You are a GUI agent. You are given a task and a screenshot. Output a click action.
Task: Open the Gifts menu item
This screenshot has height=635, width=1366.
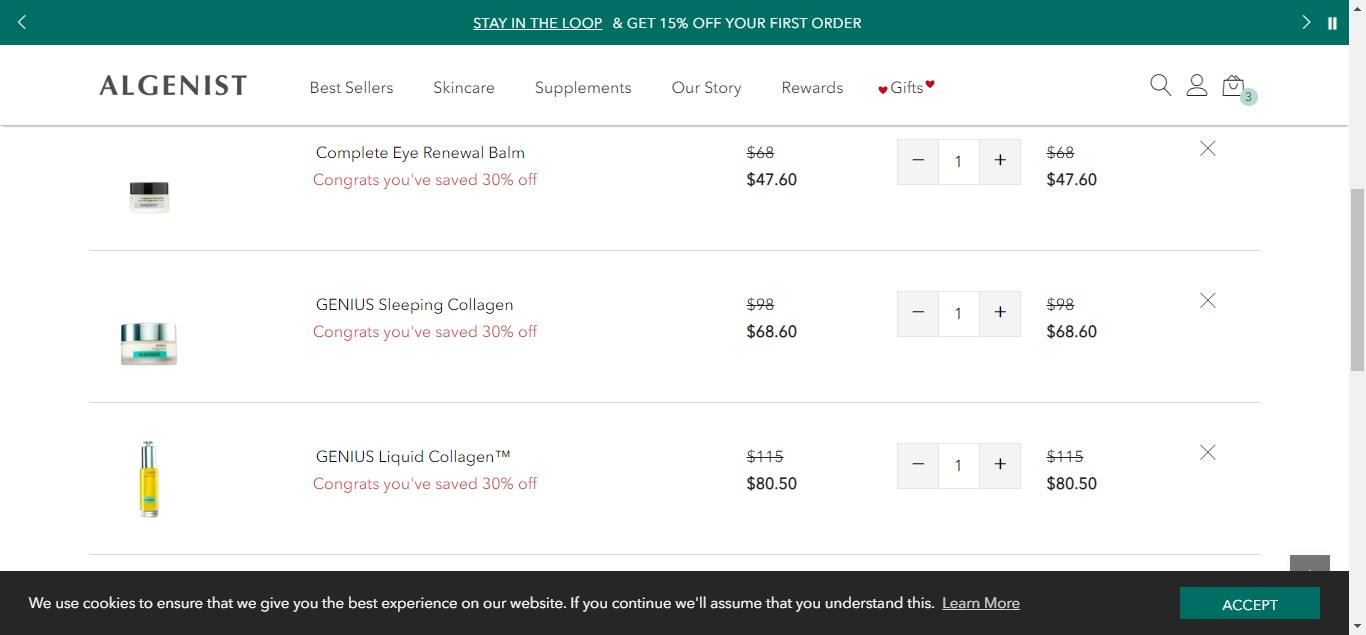click(x=906, y=87)
